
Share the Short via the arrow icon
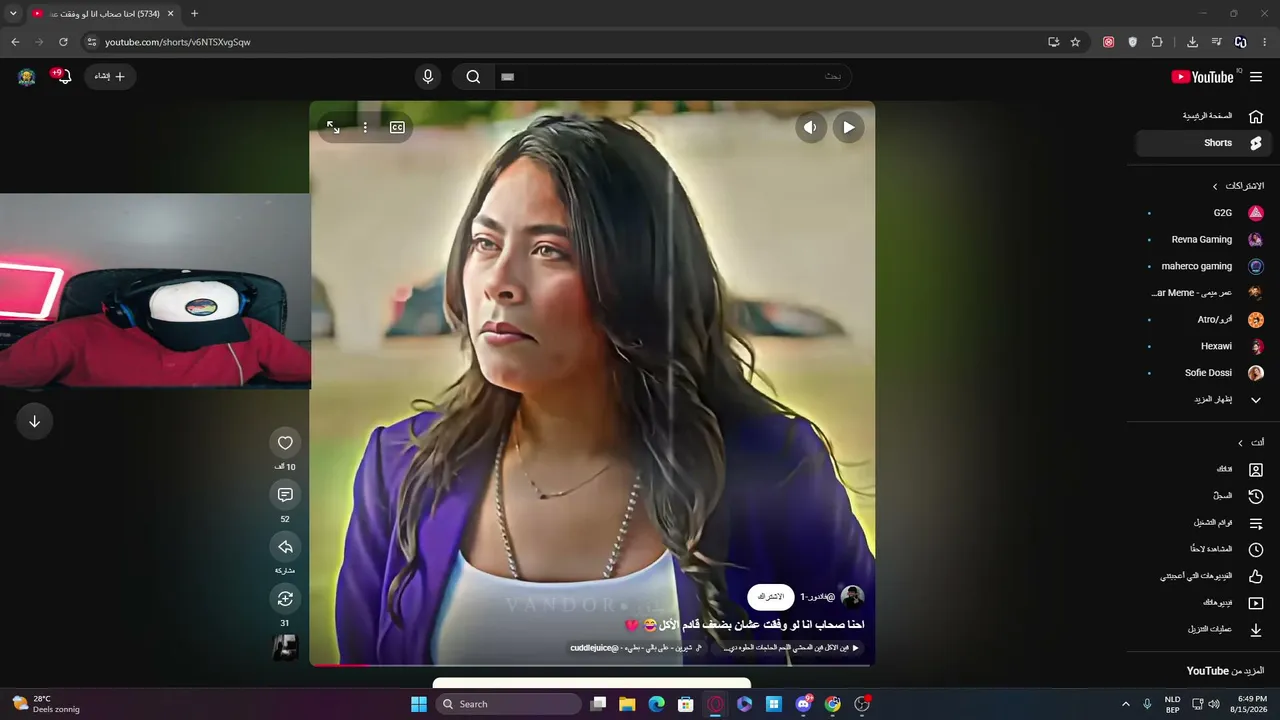click(x=285, y=547)
